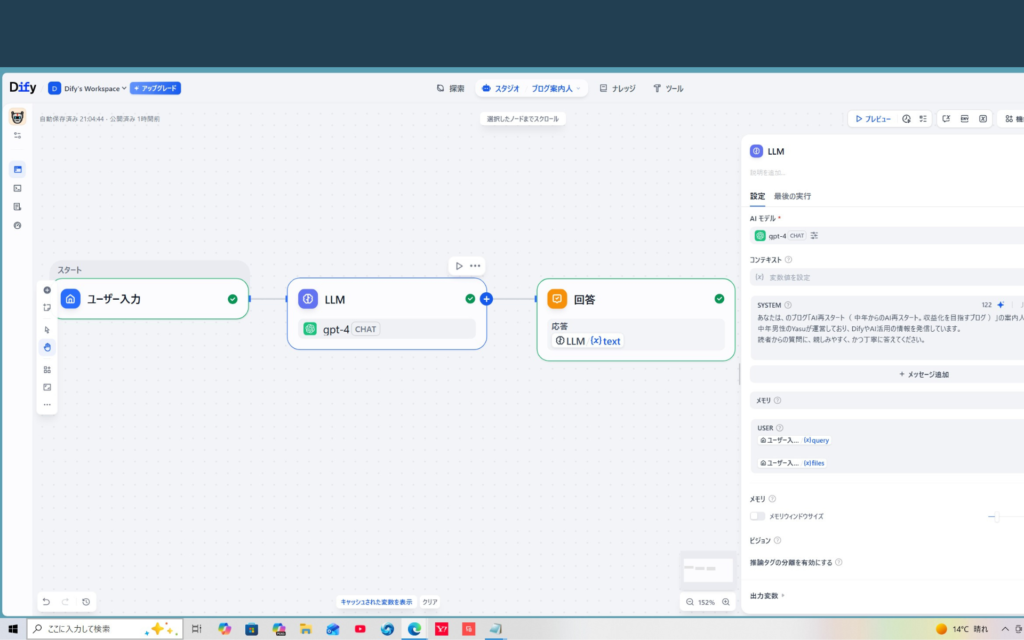Select the hand grab tool for canvas panning

pos(46,347)
